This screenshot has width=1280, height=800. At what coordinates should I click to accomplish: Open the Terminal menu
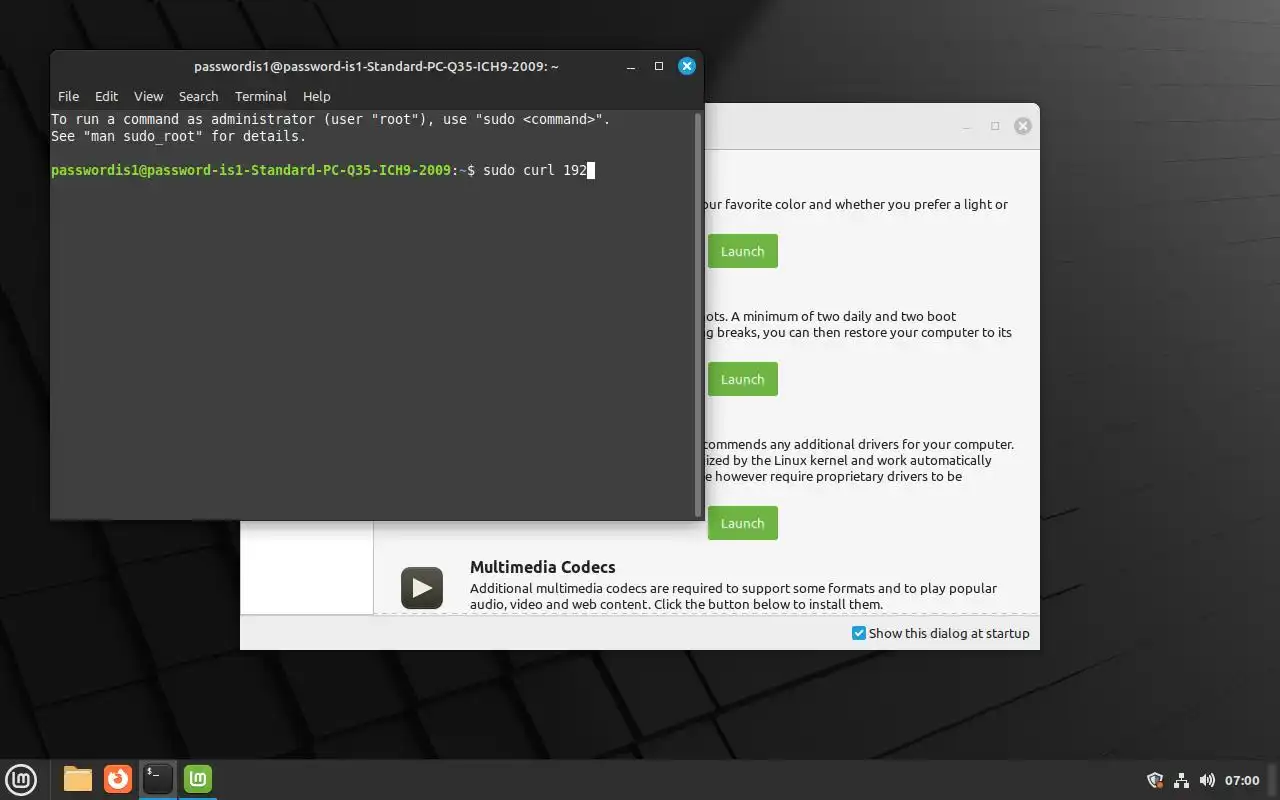point(261,96)
